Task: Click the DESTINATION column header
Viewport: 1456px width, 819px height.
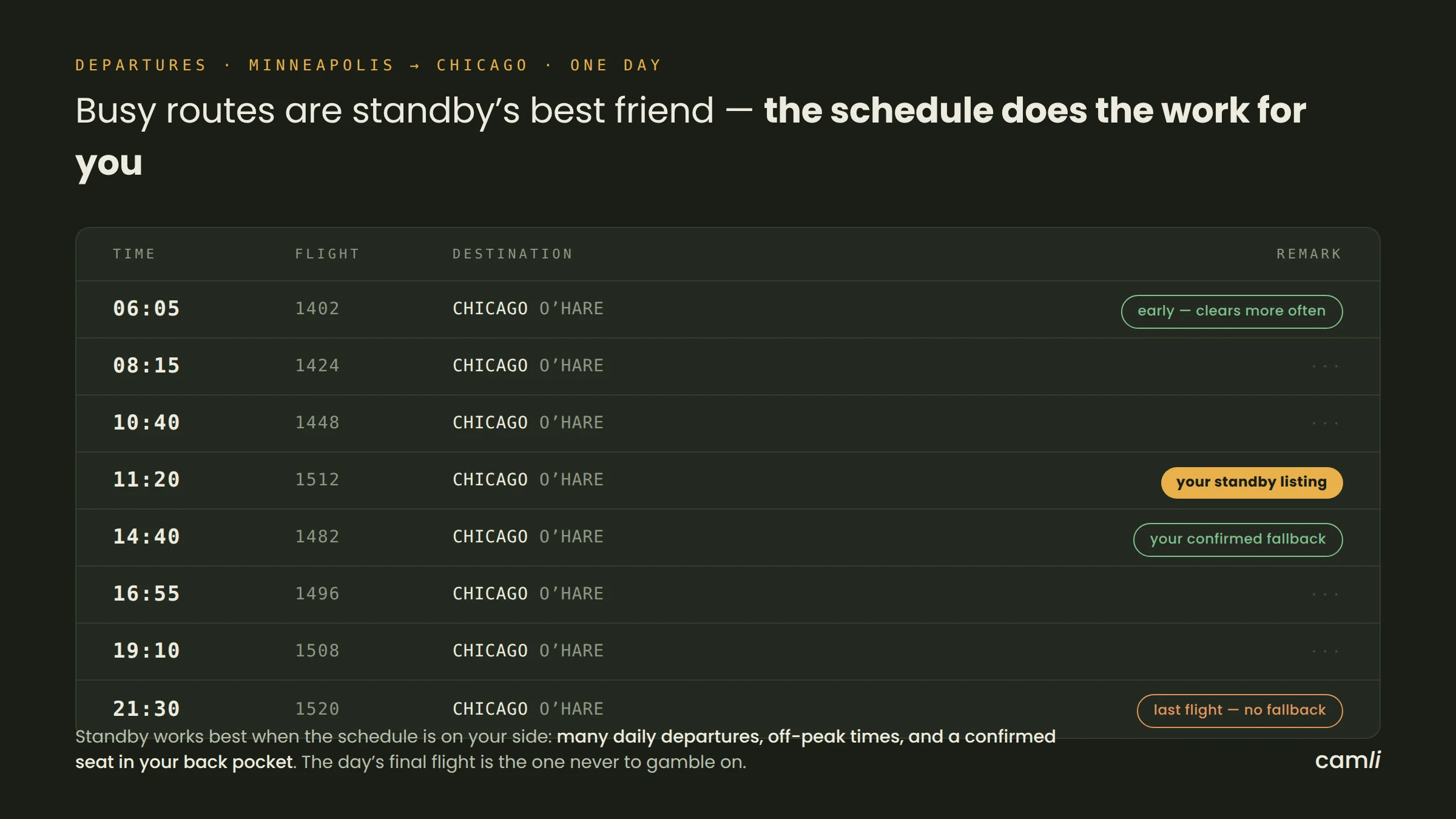Action: 513,254
